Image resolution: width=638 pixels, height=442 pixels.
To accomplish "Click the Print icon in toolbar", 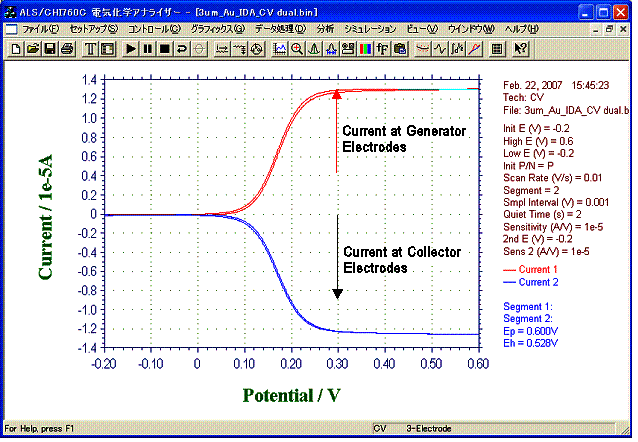I will click(x=66, y=48).
